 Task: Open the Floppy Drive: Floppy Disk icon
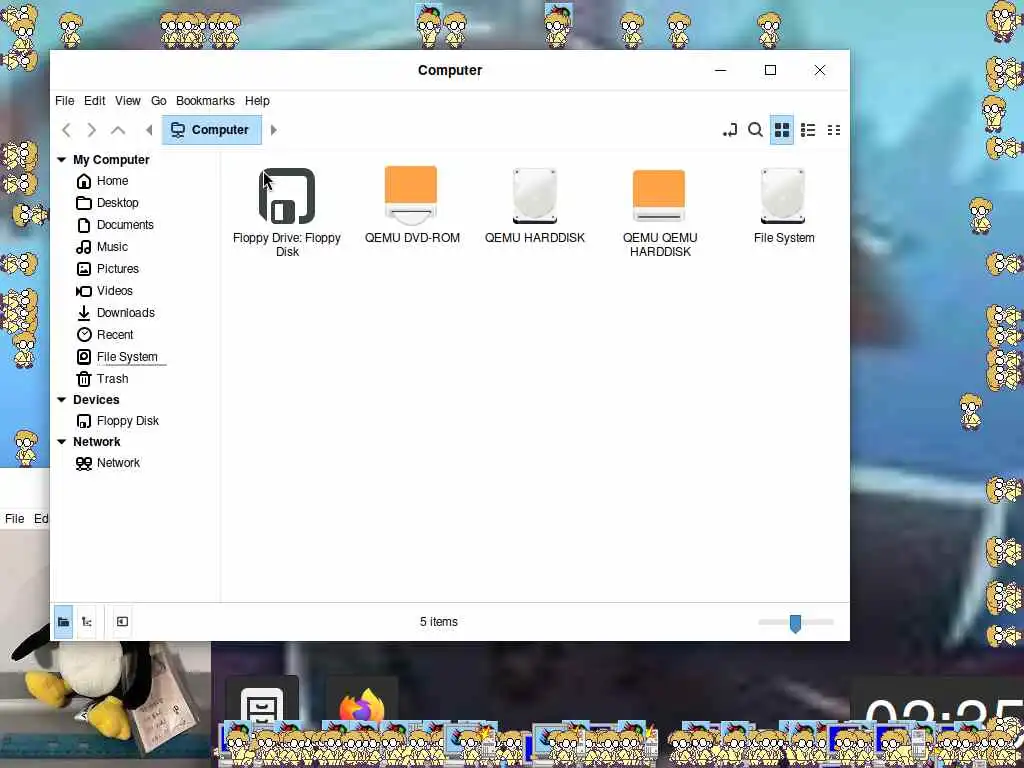[x=287, y=196]
